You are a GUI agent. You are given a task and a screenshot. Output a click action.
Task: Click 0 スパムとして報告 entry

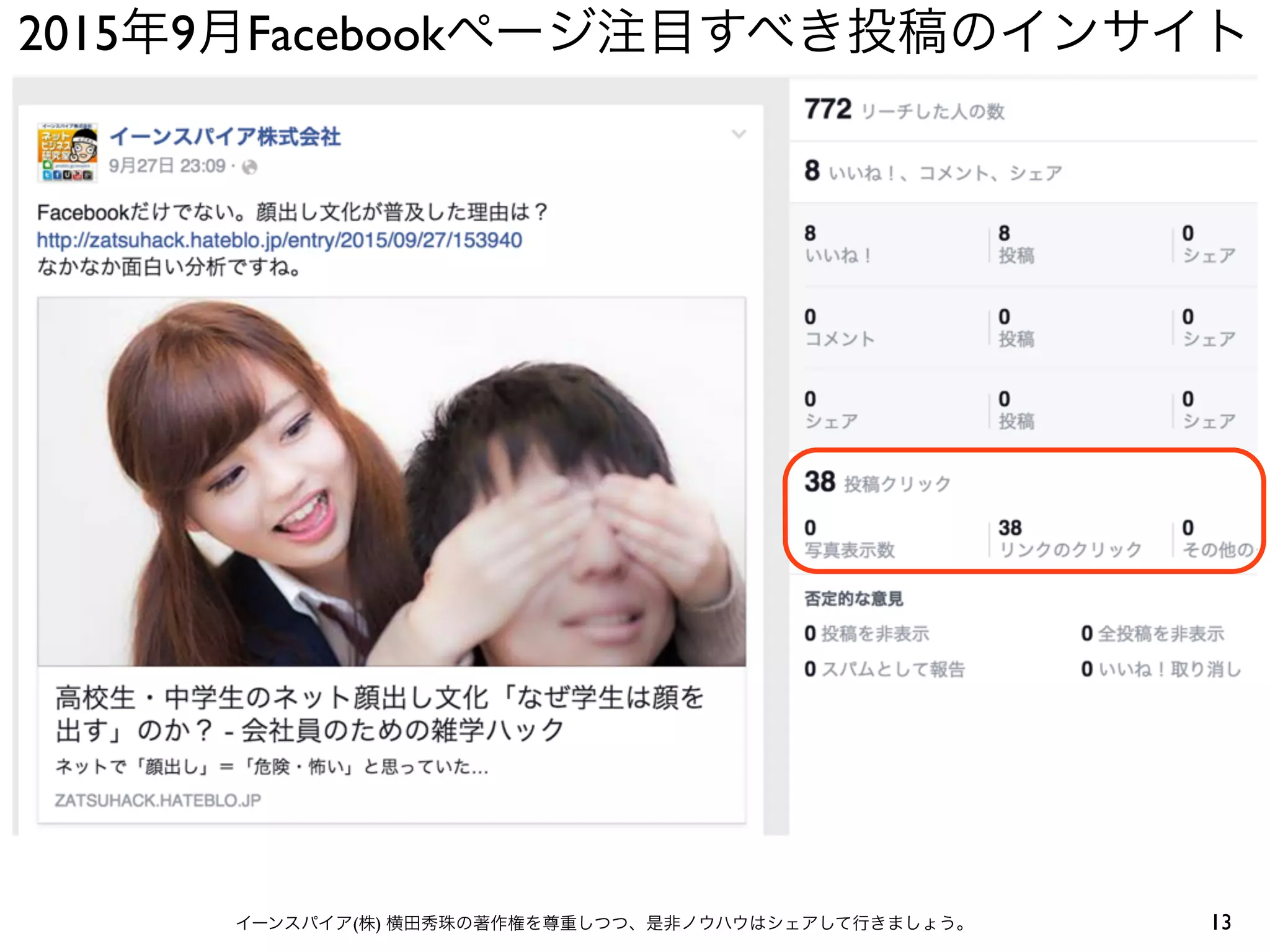884,669
